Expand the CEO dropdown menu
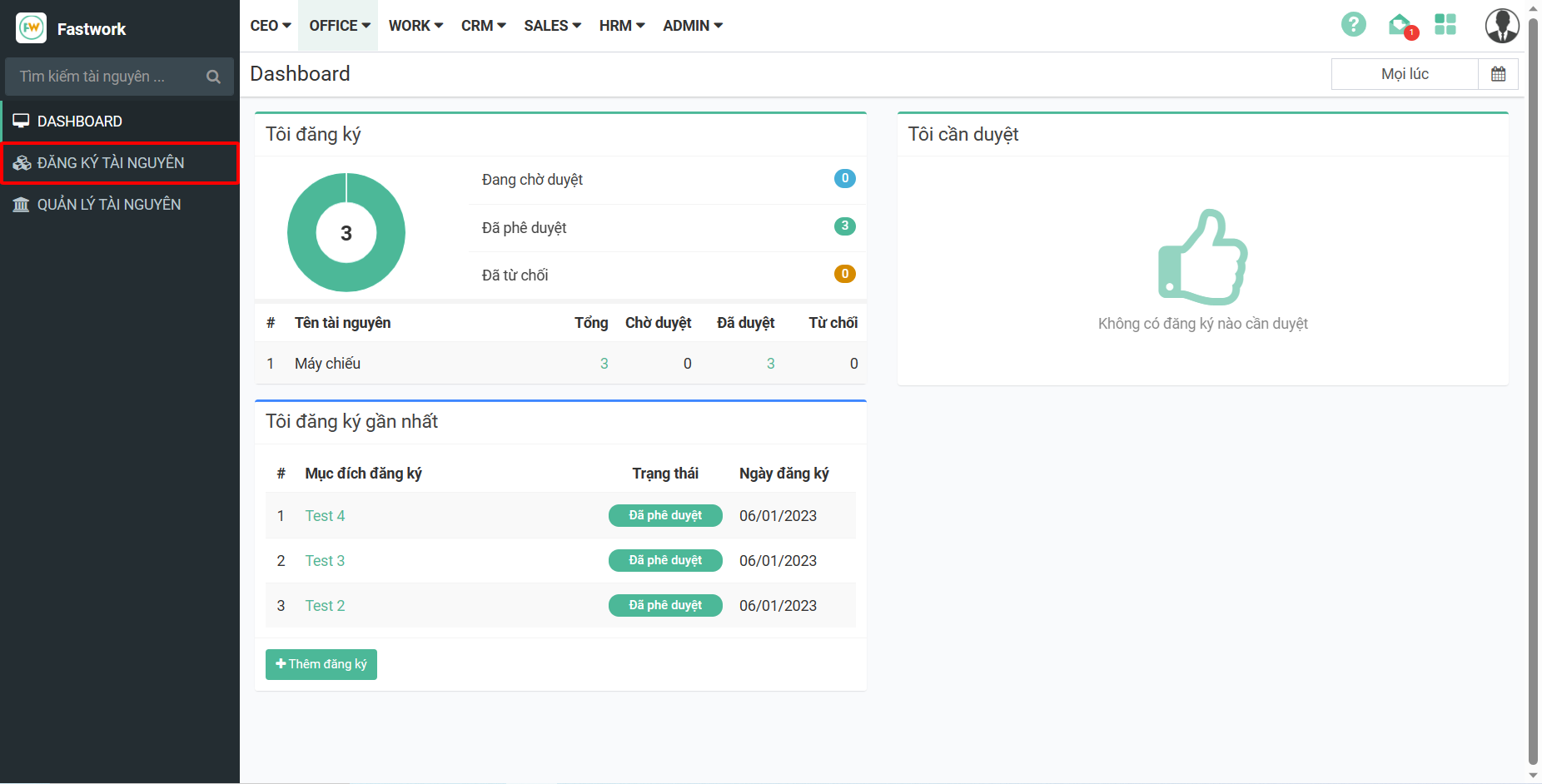 click(x=271, y=26)
